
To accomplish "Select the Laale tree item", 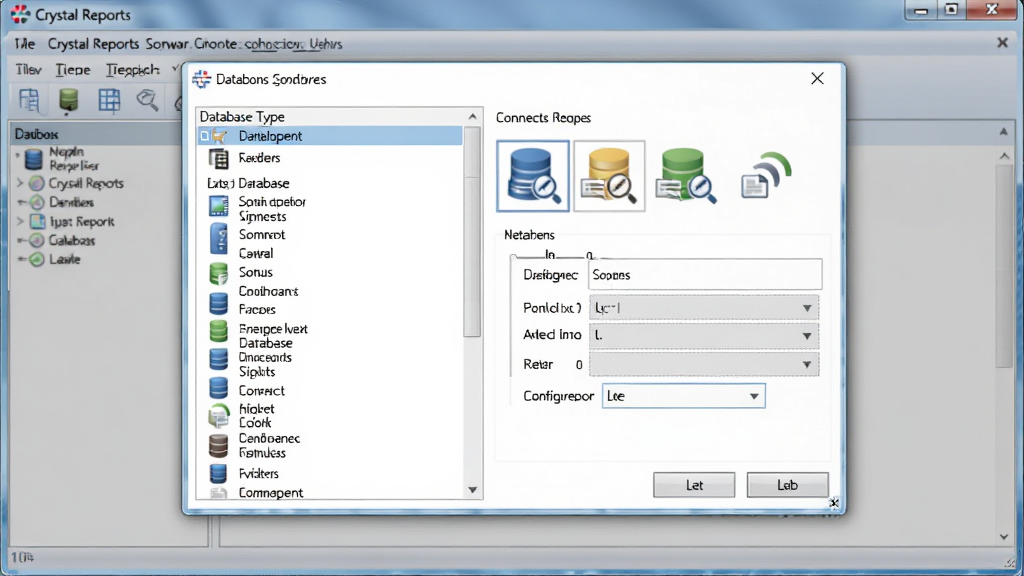I will (x=65, y=259).
